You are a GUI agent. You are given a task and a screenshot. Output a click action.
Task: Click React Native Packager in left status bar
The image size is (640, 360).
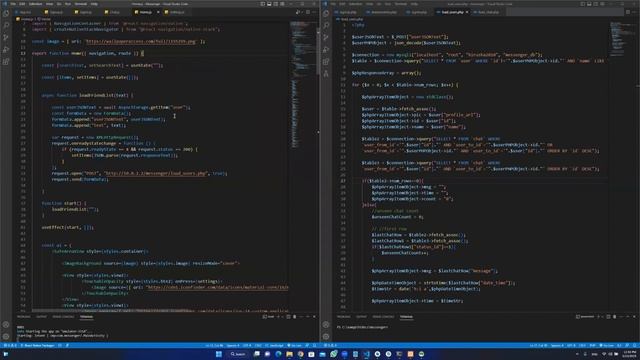pyautogui.click(x=37, y=346)
